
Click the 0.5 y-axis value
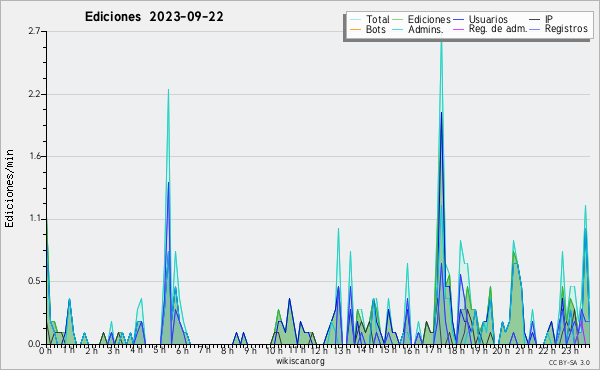[34, 281]
